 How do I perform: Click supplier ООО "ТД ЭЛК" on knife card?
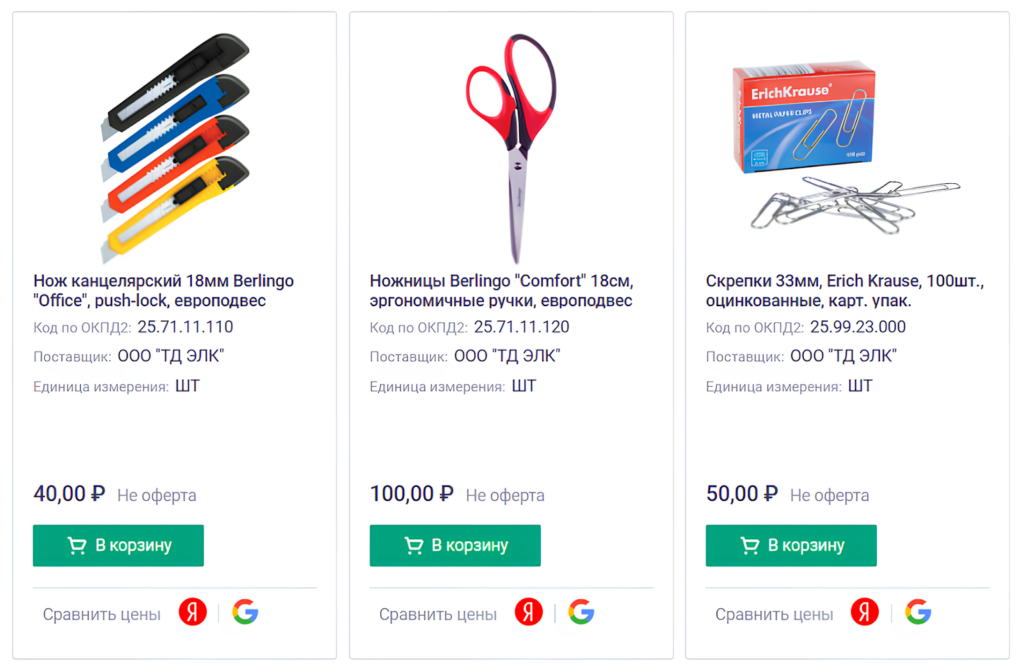[171, 356]
